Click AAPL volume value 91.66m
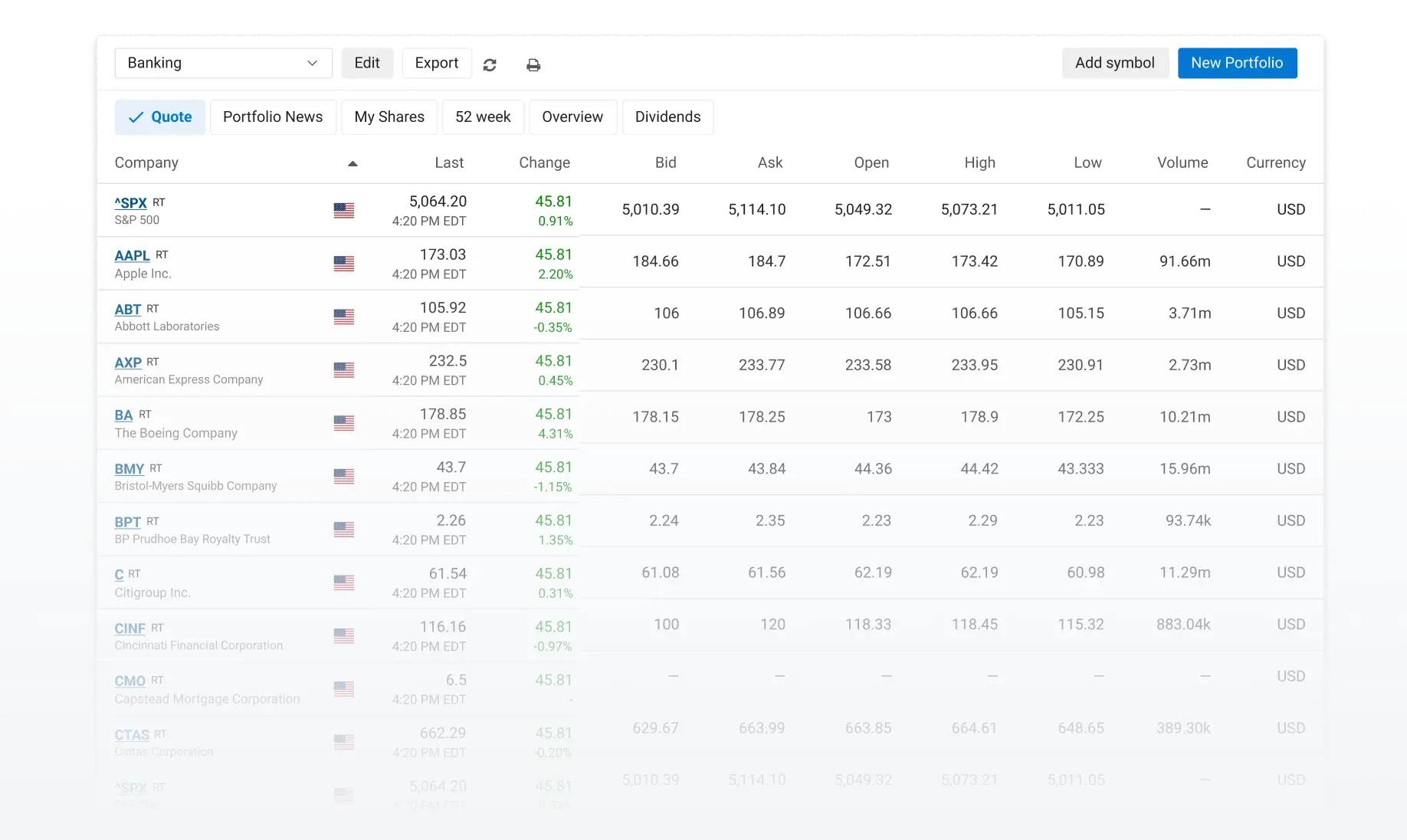1407x840 pixels. [1185, 261]
